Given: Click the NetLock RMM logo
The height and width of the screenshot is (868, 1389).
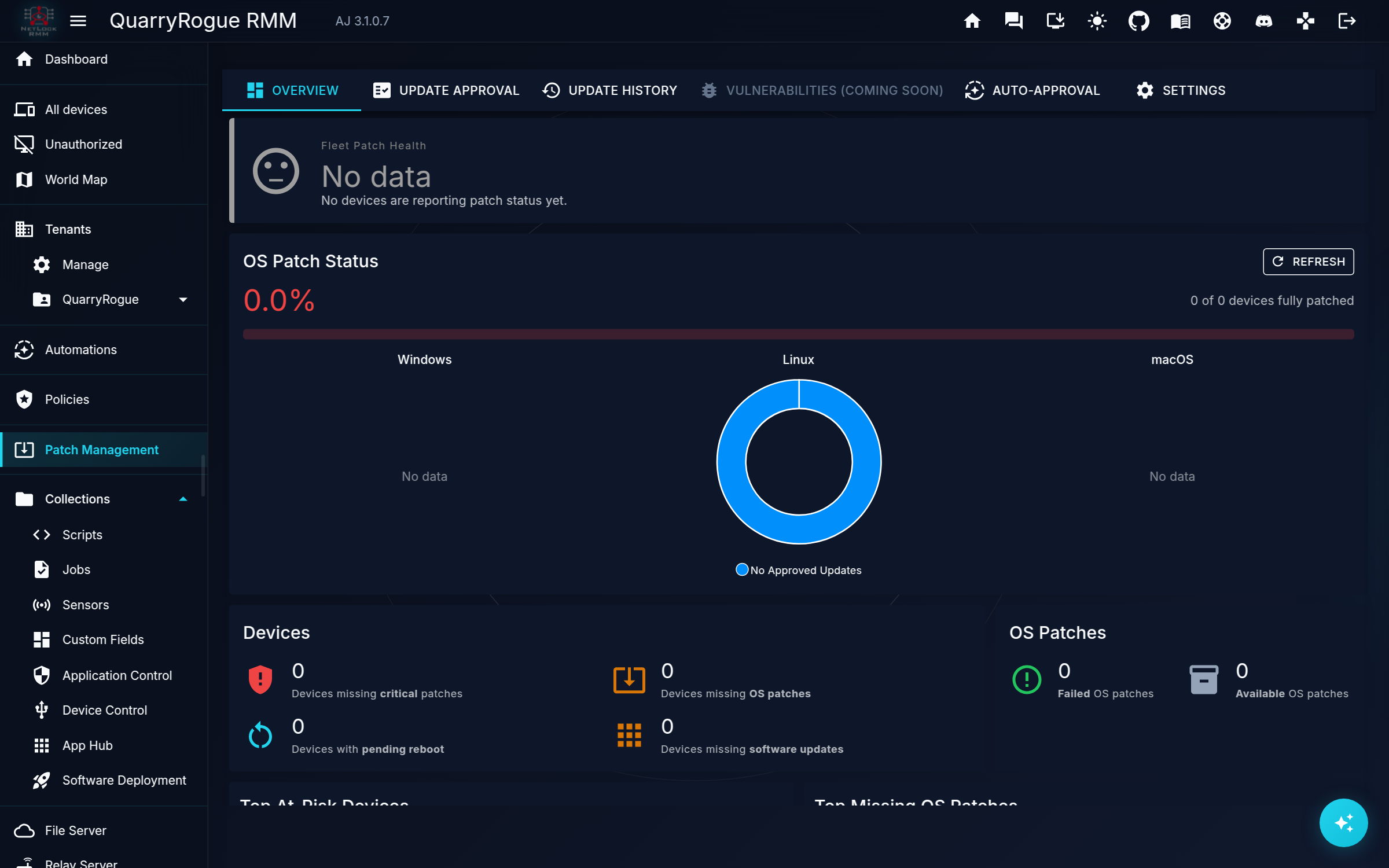Looking at the screenshot, I should coord(38,21).
